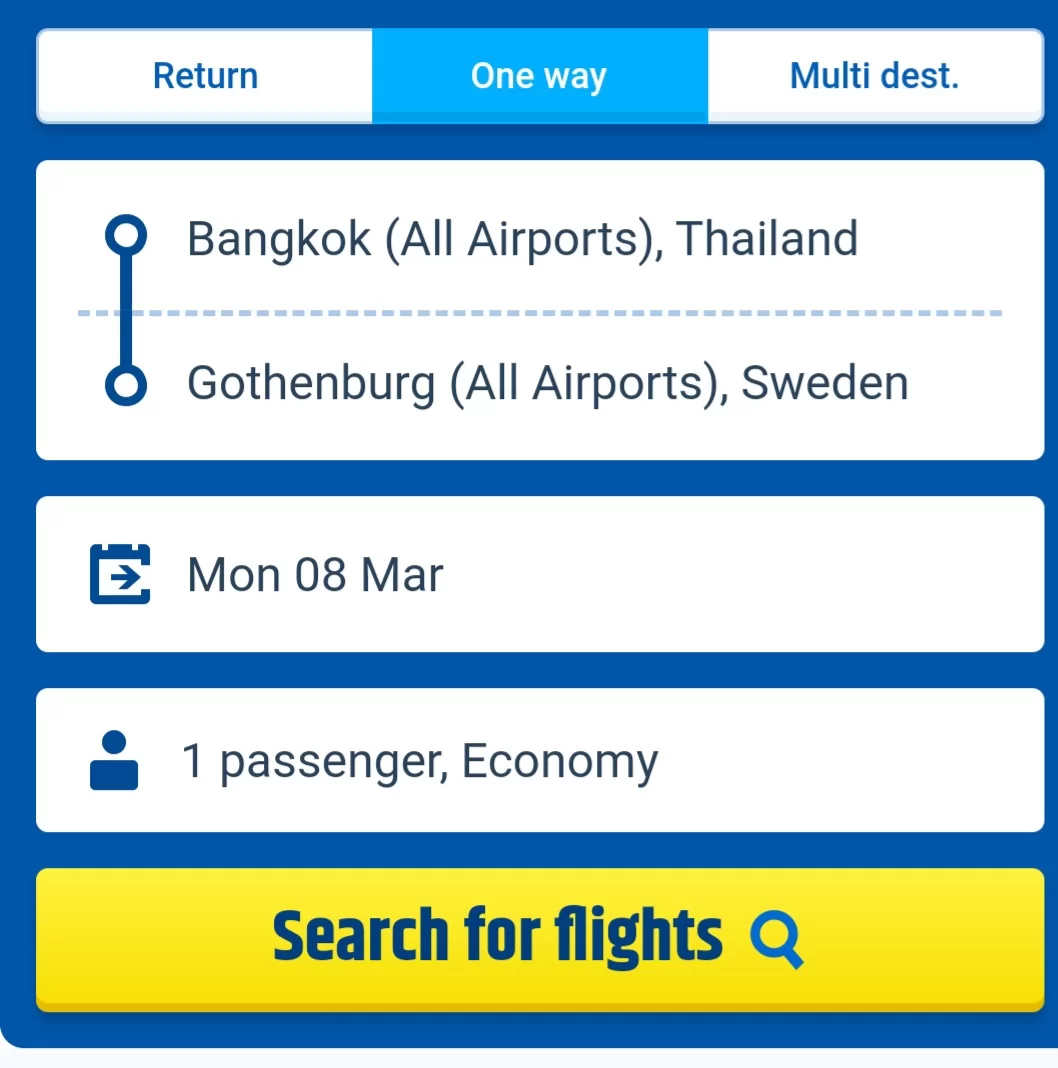The image size is (1058, 1068).
Task: Open the Multi dest. tab
Action: click(874, 76)
